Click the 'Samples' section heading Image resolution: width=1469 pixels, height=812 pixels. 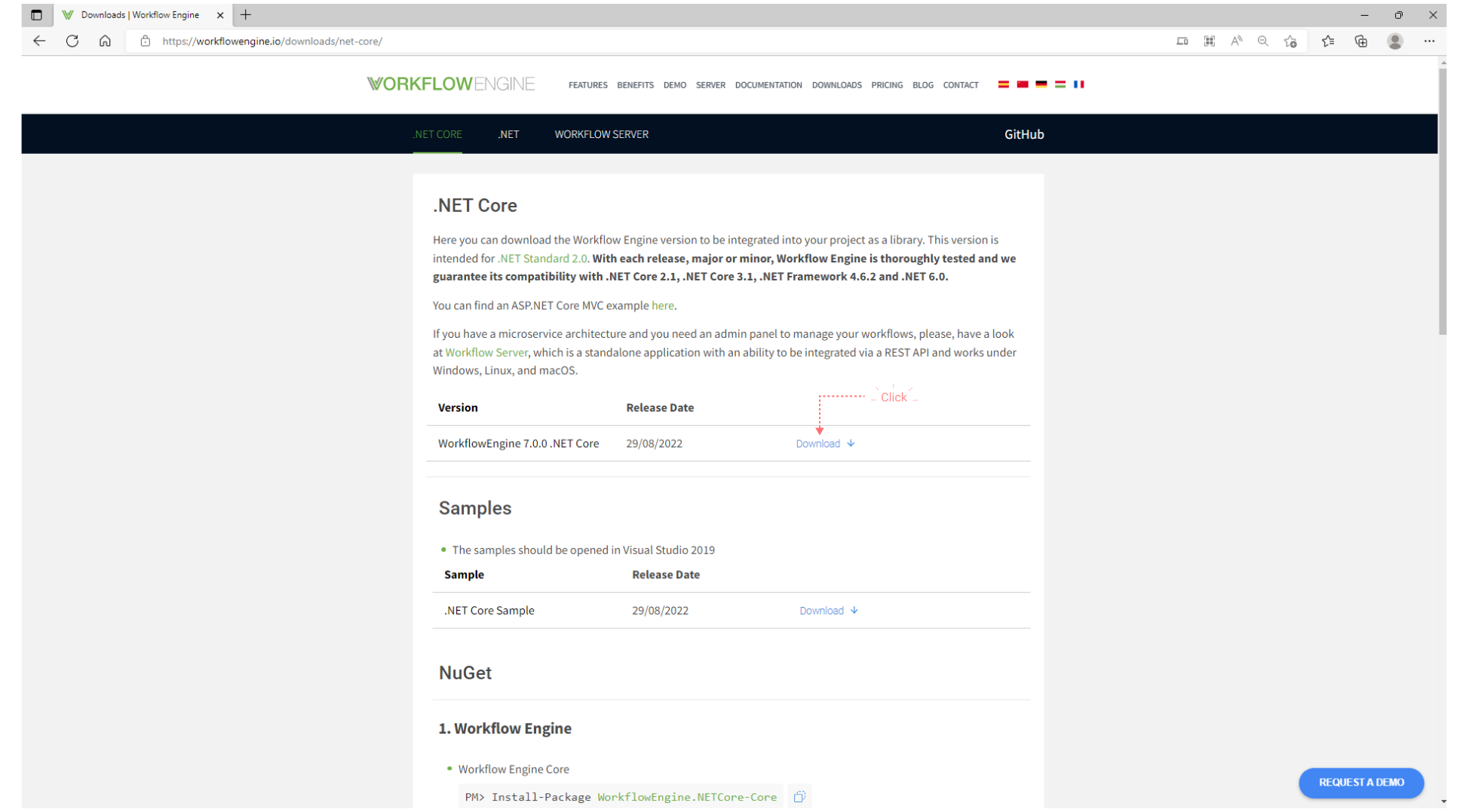475,508
